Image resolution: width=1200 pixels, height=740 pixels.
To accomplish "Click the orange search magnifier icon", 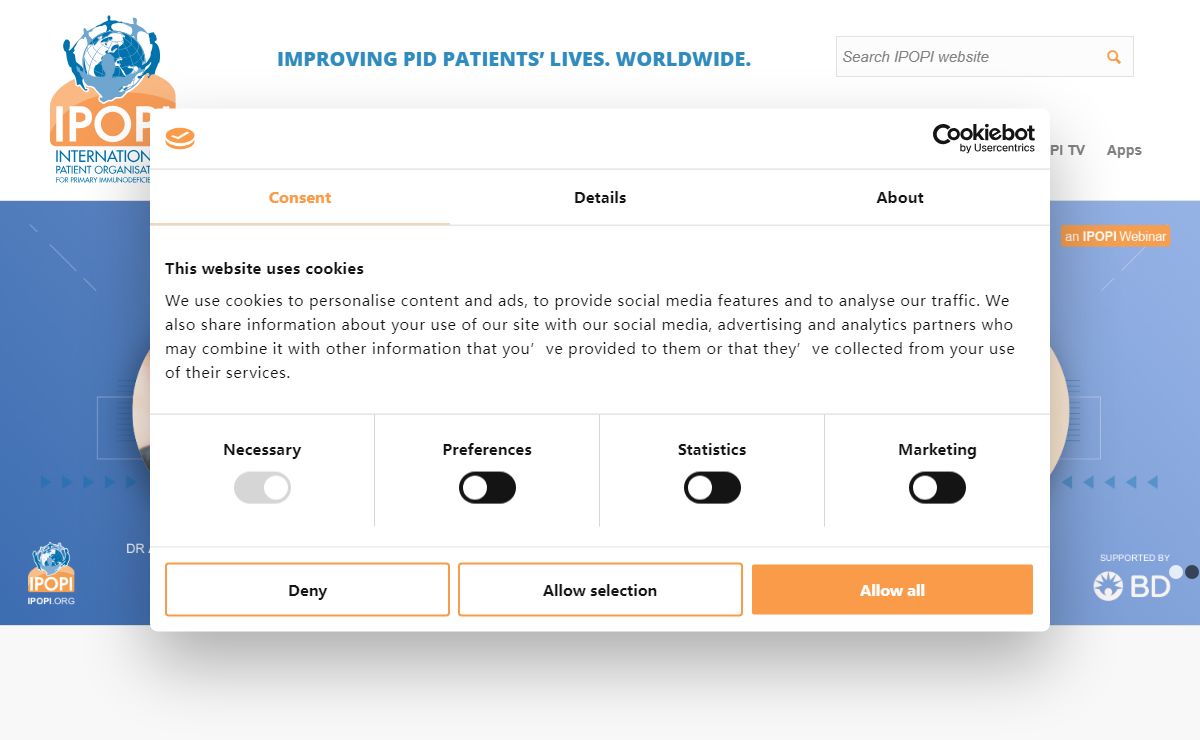I will 1113,57.
